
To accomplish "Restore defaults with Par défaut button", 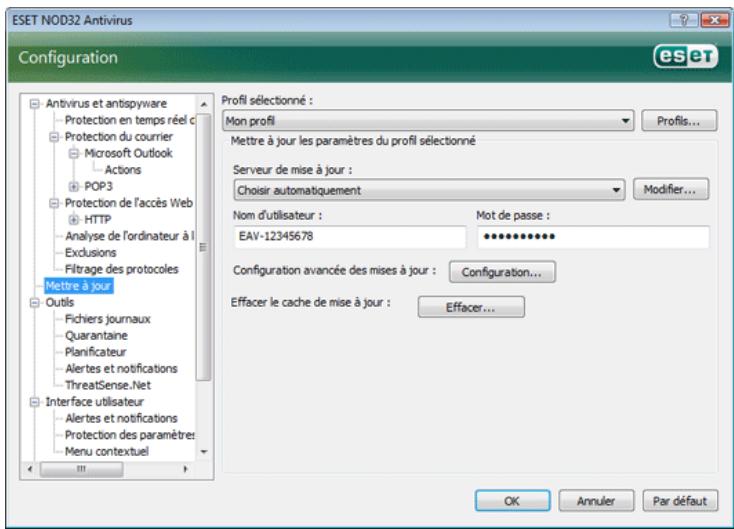I will point(680,501).
